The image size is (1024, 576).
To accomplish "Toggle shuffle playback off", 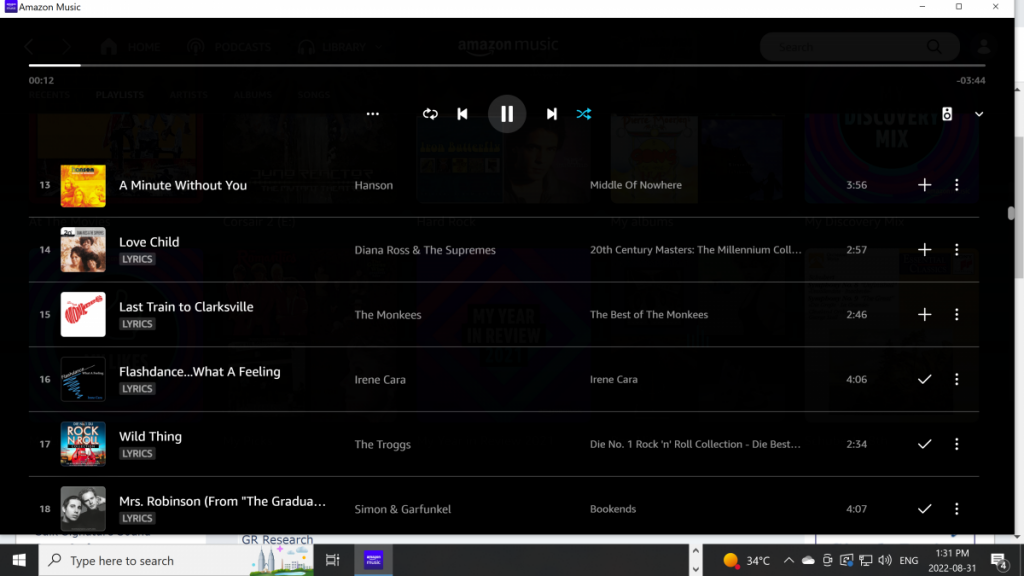I will pyautogui.click(x=584, y=114).
